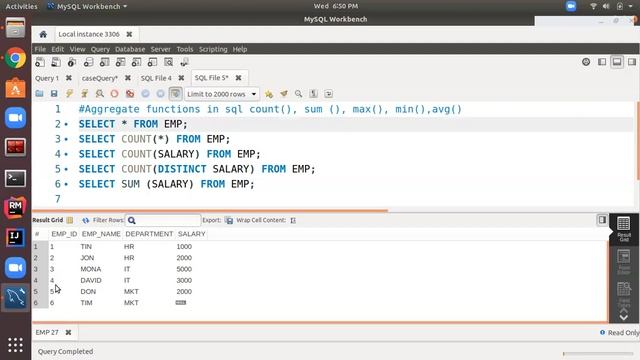Open the Server menu
Screen dimensions: 640x360
pos(160,49)
